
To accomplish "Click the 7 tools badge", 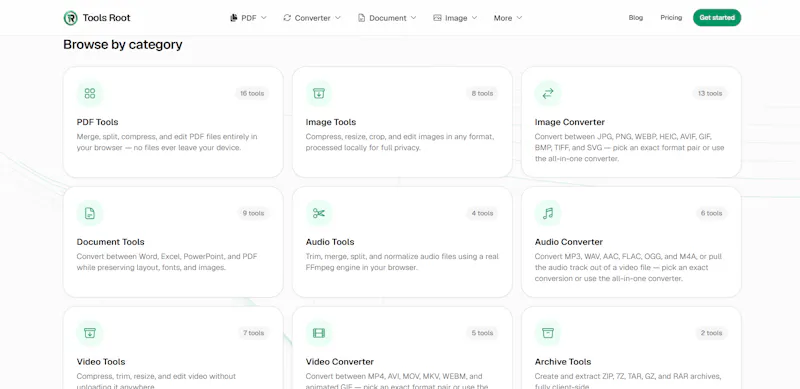I will pos(254,333).
